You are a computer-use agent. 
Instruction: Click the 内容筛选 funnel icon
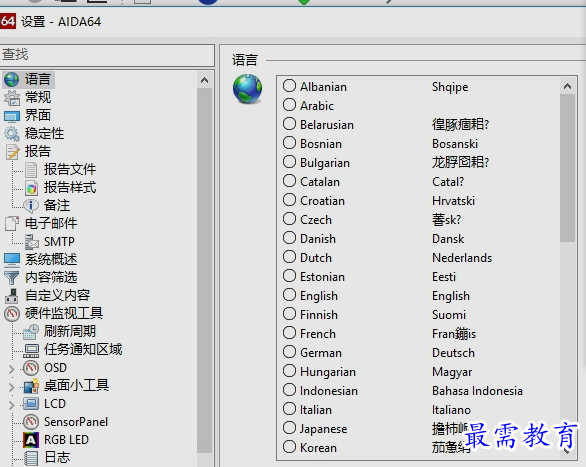tap(11, 278)
